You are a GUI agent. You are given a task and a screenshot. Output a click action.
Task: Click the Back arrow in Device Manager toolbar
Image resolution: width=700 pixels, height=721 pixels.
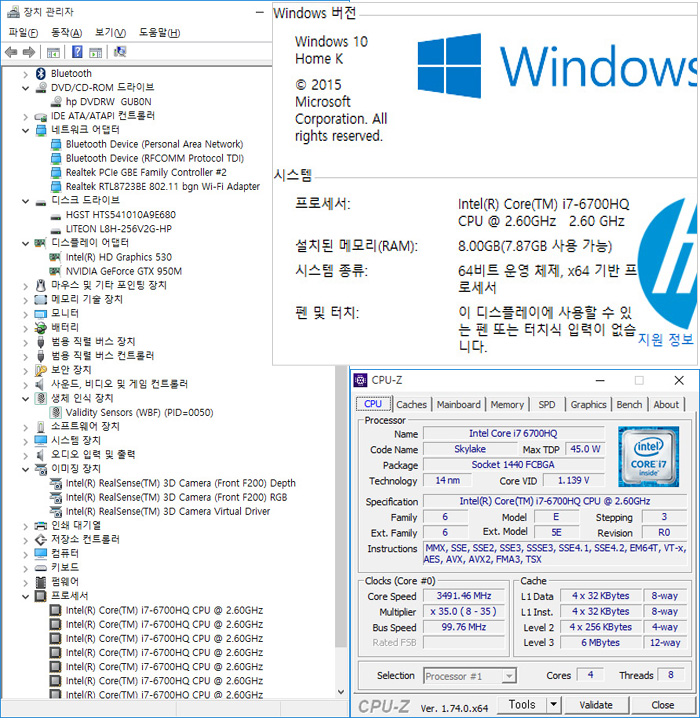11,52
